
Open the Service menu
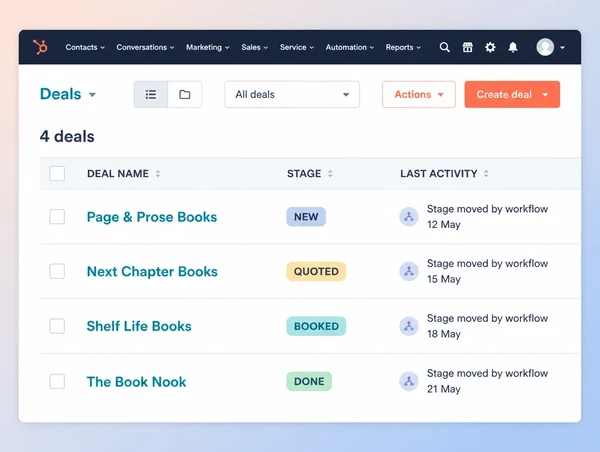297,47
